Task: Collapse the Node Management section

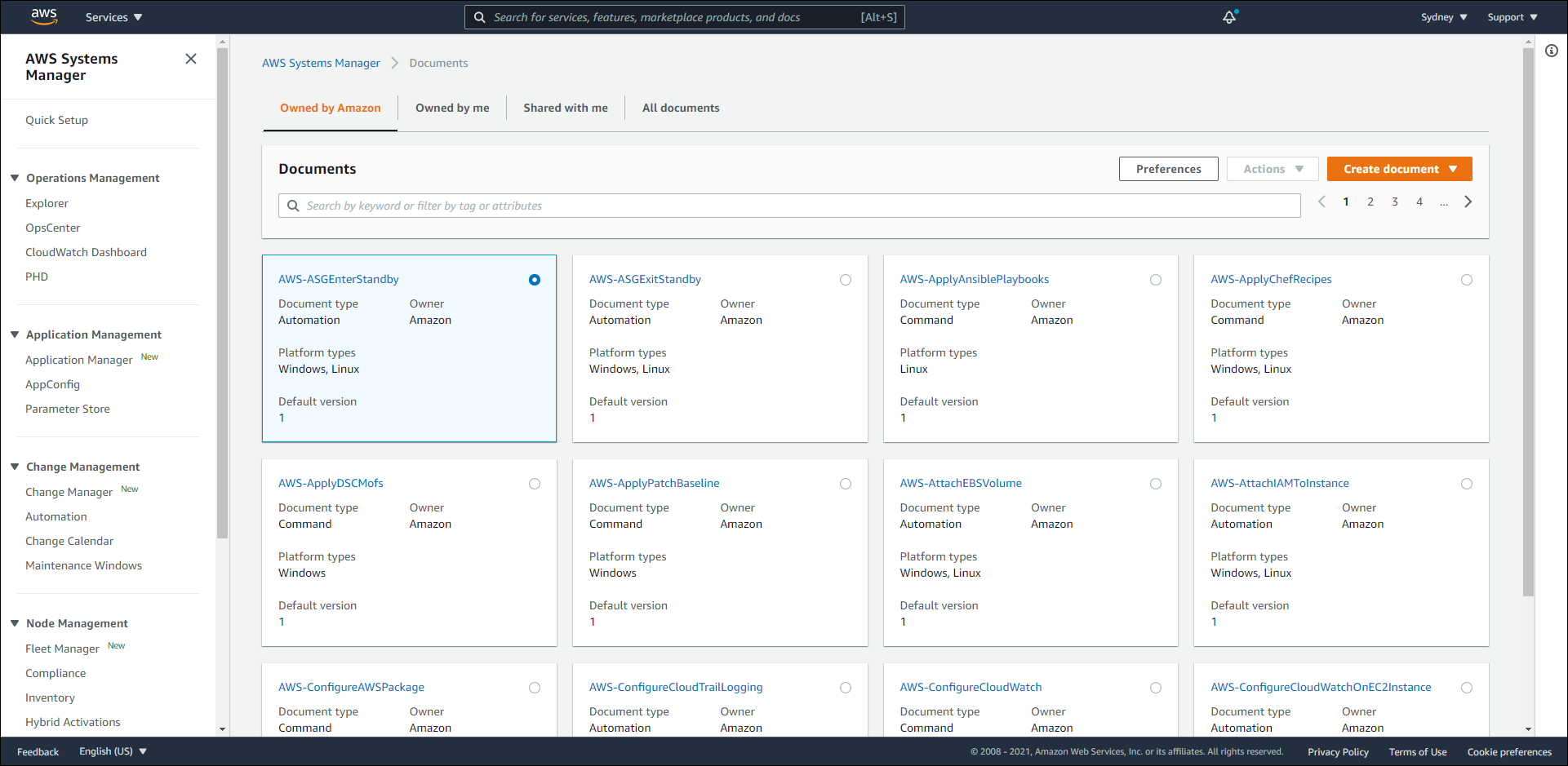Action: (15, 623)
